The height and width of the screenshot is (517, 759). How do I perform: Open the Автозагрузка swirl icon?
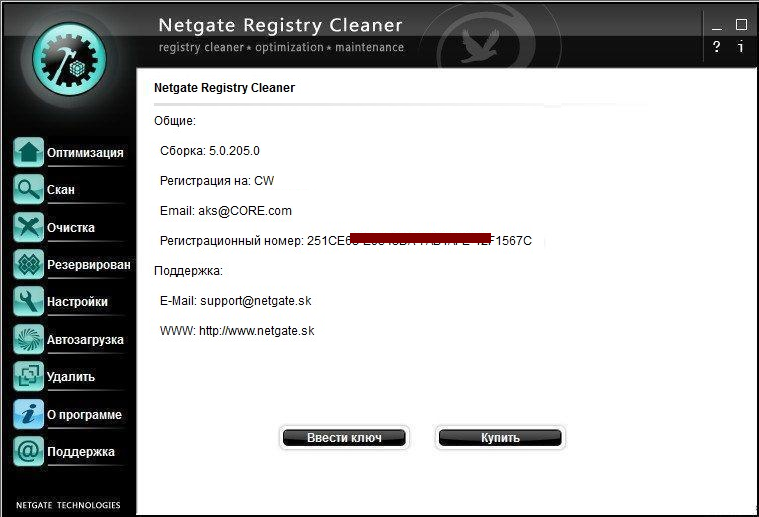coord(28,339)
